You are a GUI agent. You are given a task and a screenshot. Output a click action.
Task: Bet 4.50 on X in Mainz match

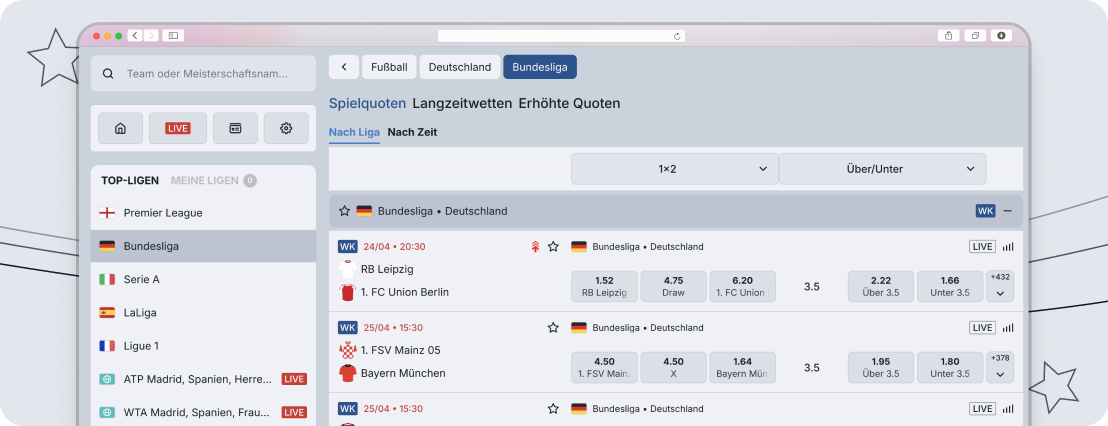pos(673,367)
